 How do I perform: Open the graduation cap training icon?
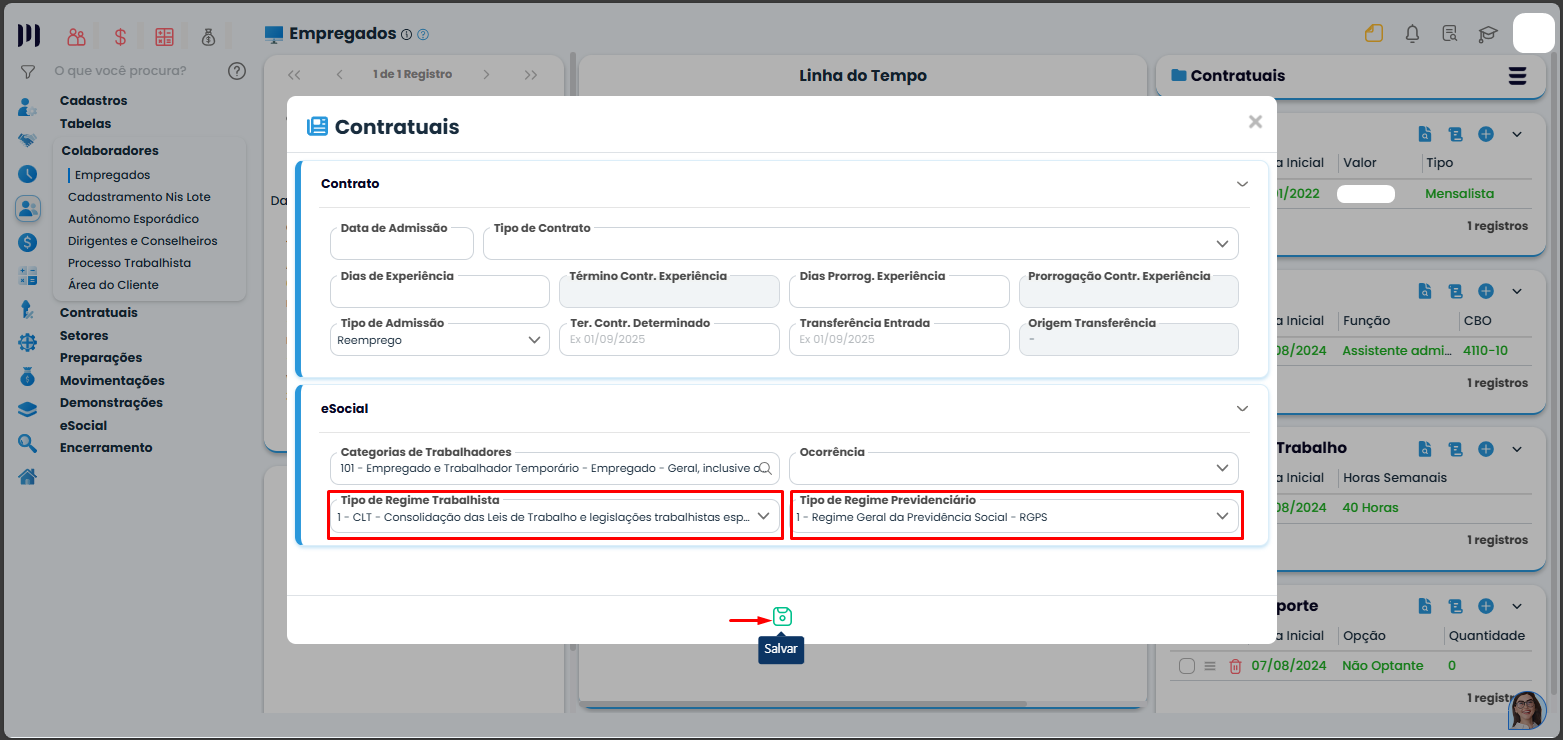pos(1488,34)
